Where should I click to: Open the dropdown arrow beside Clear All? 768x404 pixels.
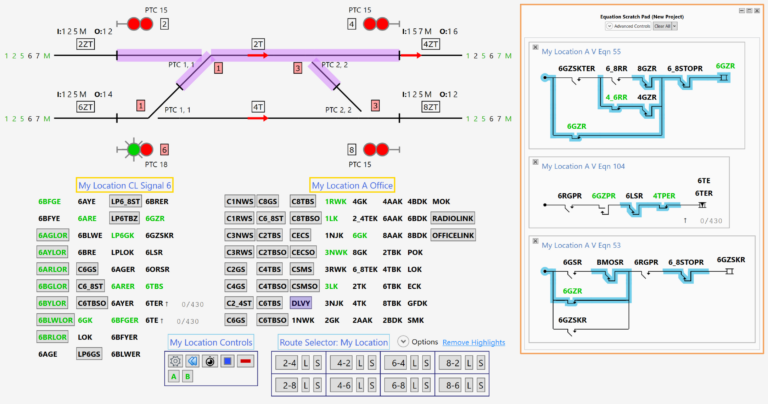click(674, 26)
